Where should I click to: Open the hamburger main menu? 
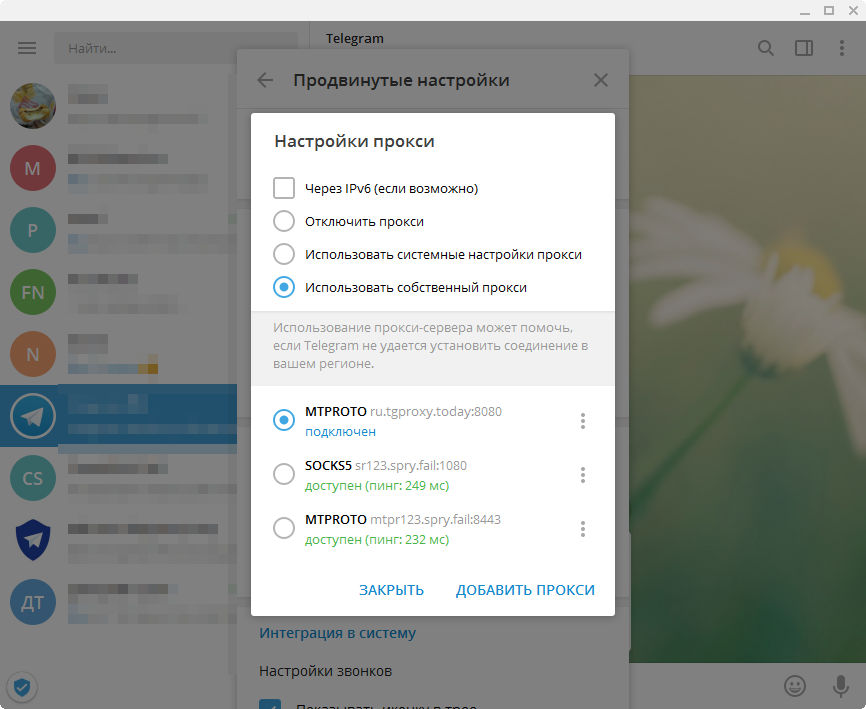tap(27, 48)
